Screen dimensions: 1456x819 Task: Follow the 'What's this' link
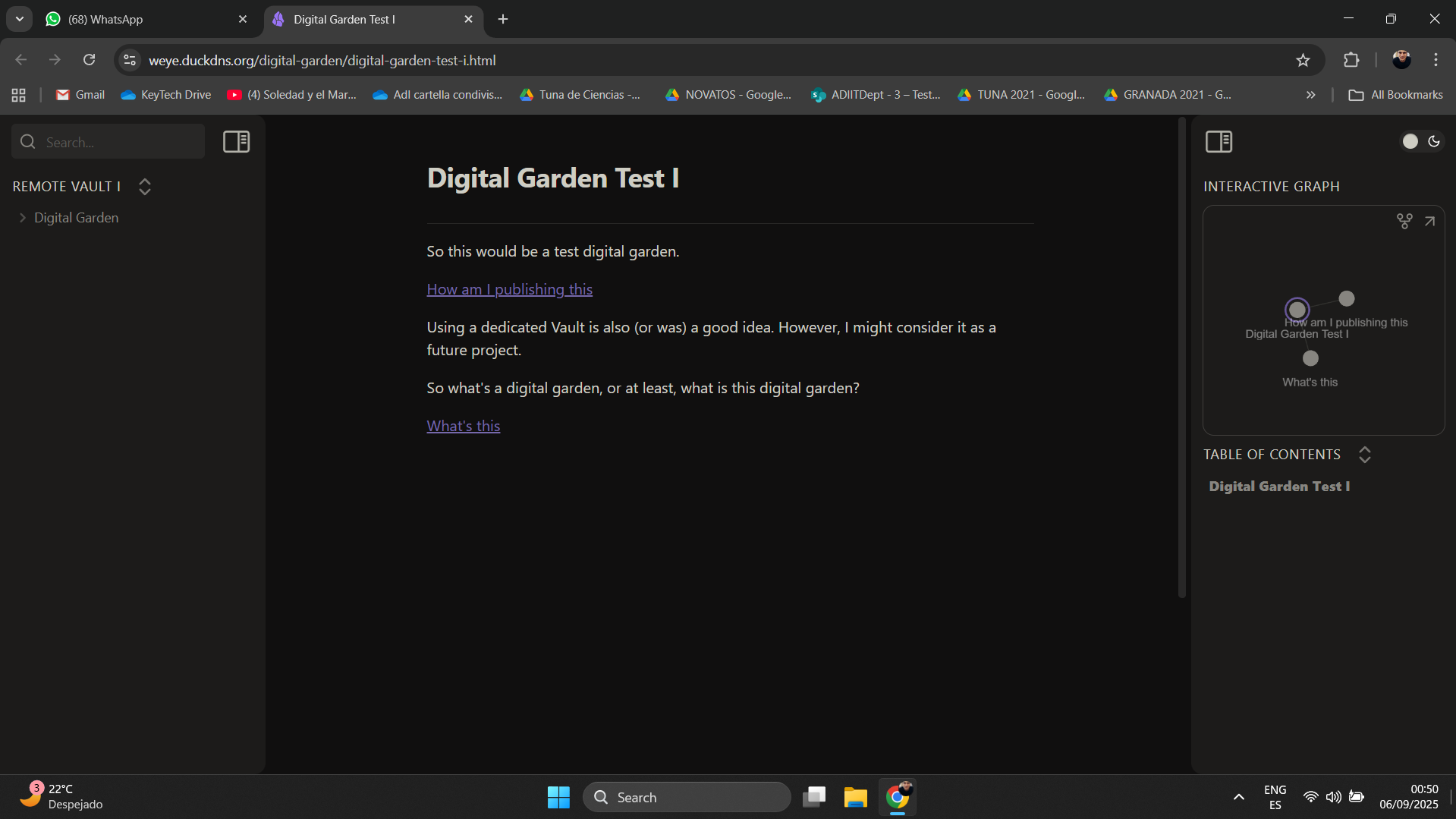(463, 425)
